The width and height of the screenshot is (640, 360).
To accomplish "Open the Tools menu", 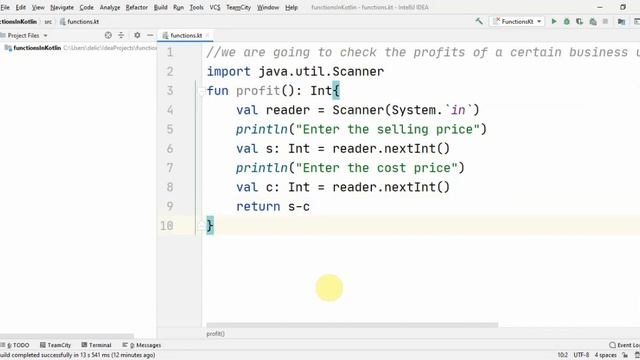I will click(196, 7).
